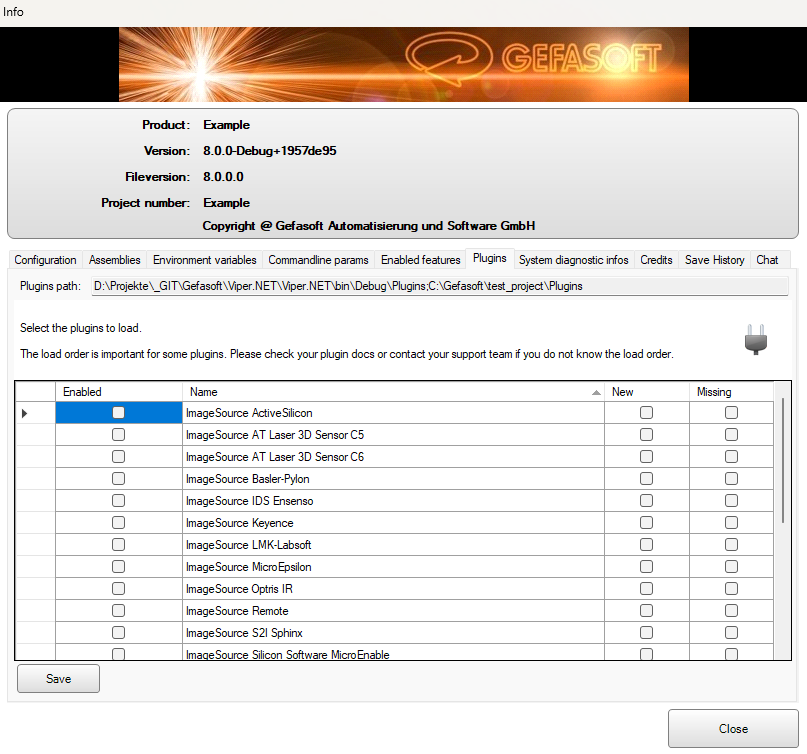
Task: Select ImageSource Optris IR name cell
Action: pyautogui.click(x=394, y=589)
